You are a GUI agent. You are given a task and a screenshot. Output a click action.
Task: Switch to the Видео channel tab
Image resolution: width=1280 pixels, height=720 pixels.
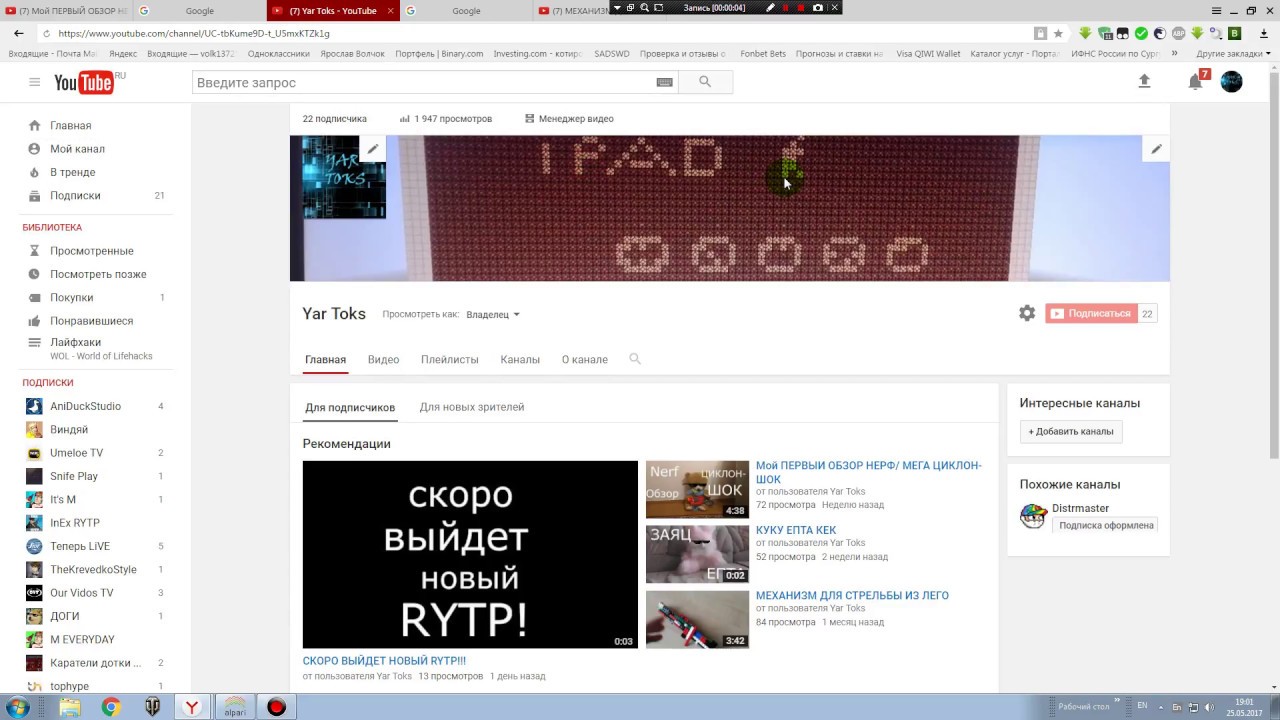click(x=383, y=359)
